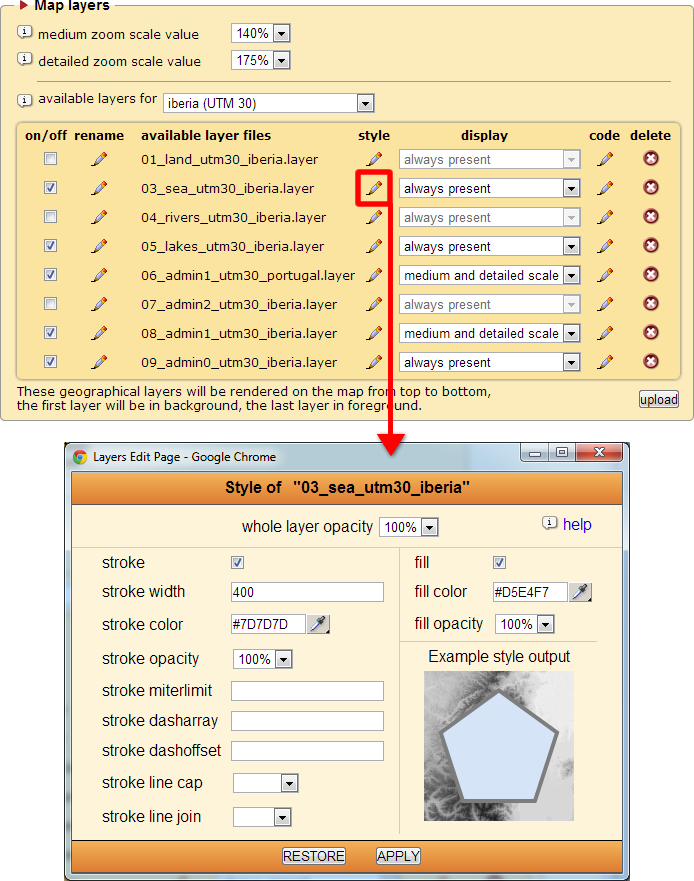Open the help link
694x881 pixels.
pos(577,524)
